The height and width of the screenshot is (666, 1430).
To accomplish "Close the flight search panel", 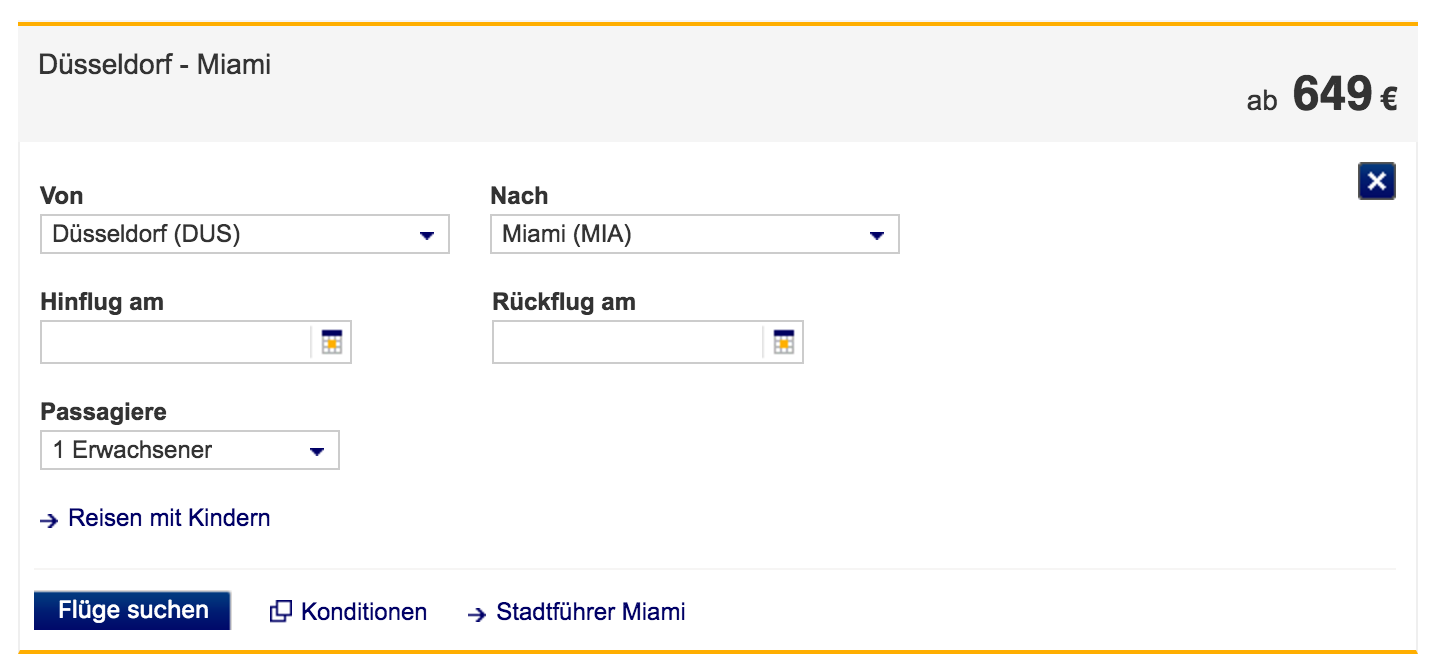I will click(1376, 181).
